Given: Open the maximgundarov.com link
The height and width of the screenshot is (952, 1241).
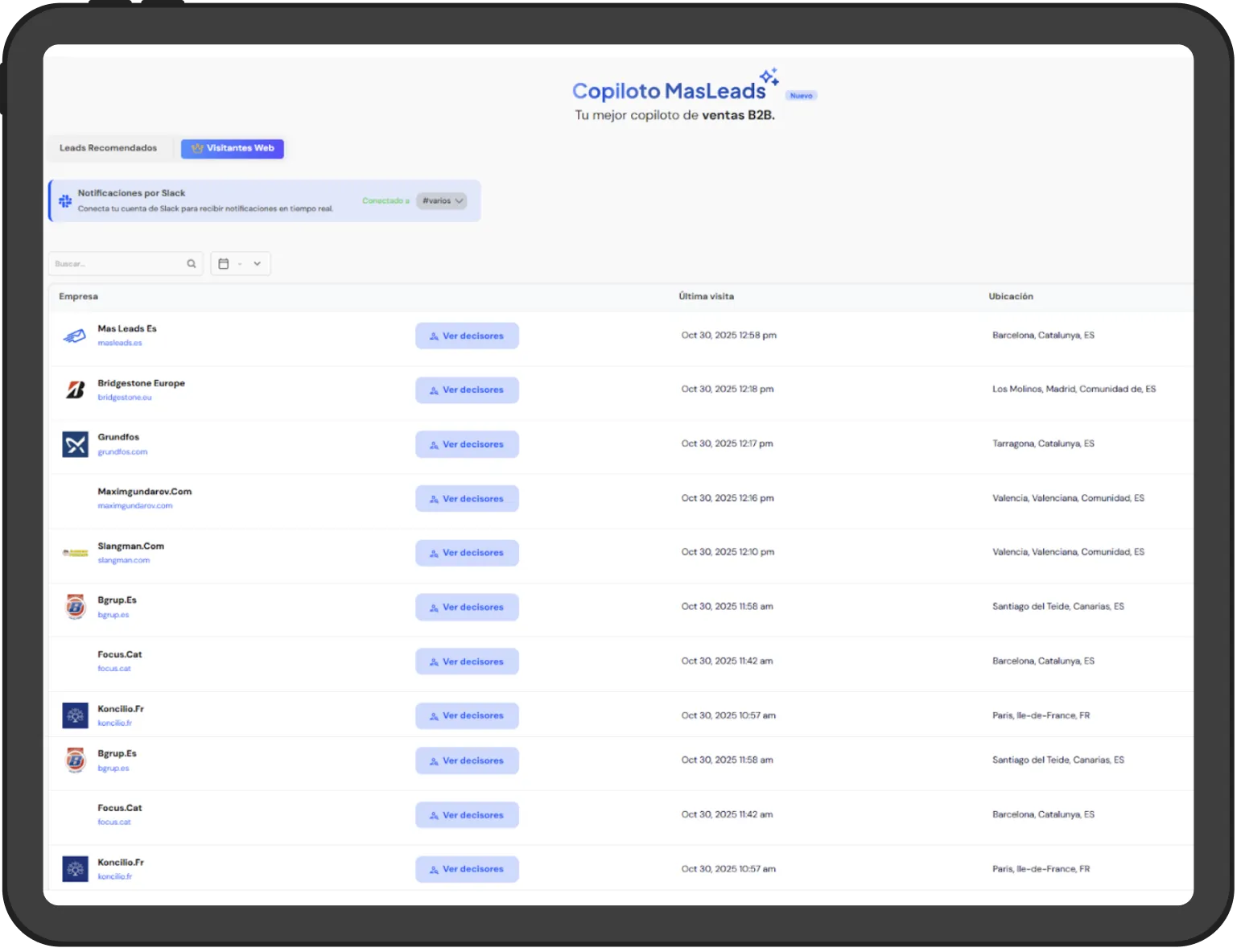Looking at the screenshot, I should (135, 506).
